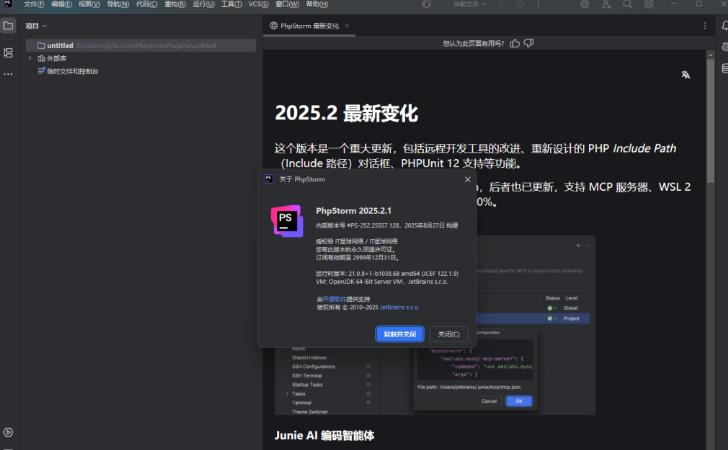
Task: Click the PhpStorm 2025.2.1 version title
Action: tap(354, 211)
